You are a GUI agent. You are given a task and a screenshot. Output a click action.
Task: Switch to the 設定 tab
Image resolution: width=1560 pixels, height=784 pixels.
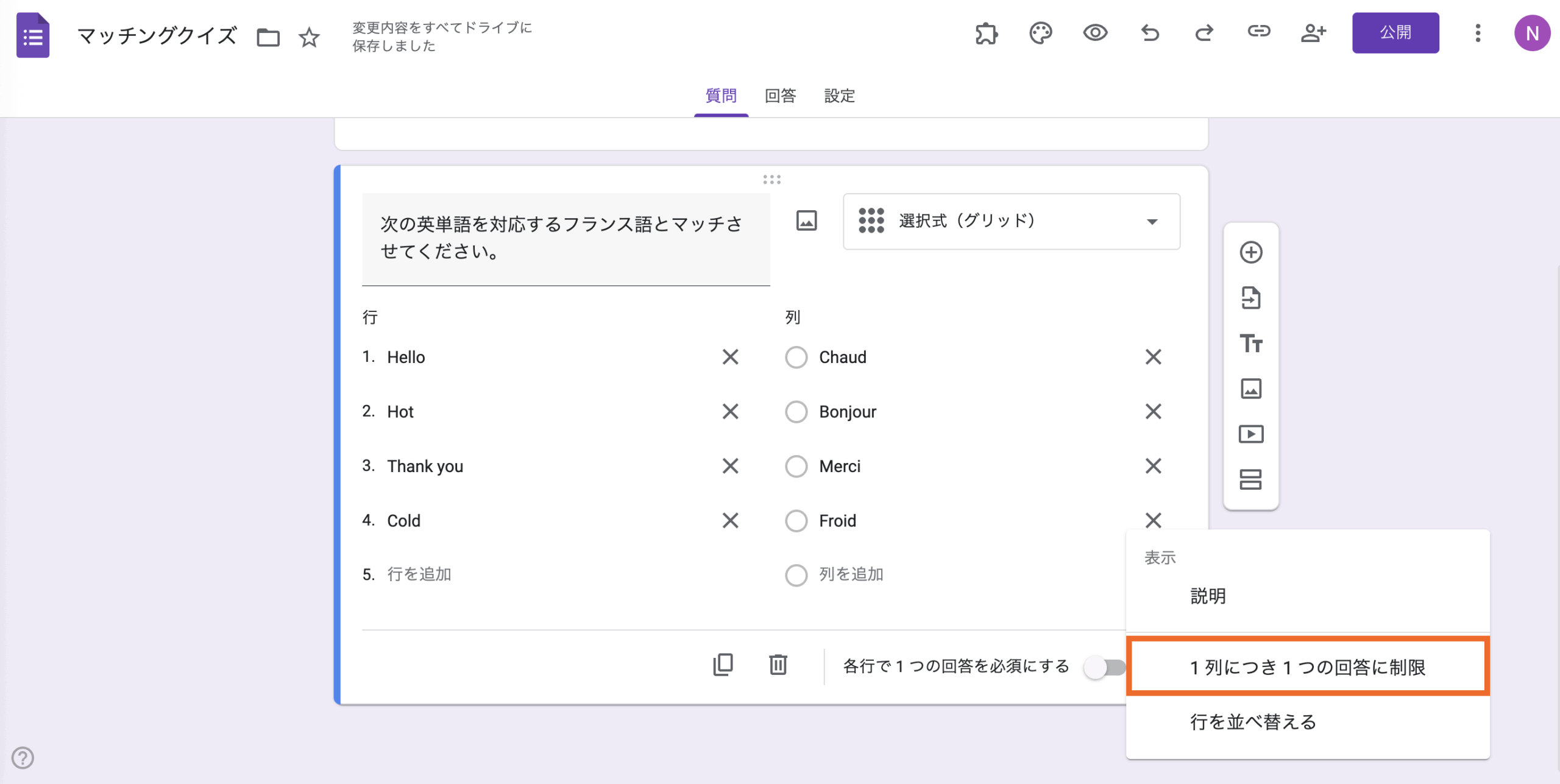click(x=839, y=96)
